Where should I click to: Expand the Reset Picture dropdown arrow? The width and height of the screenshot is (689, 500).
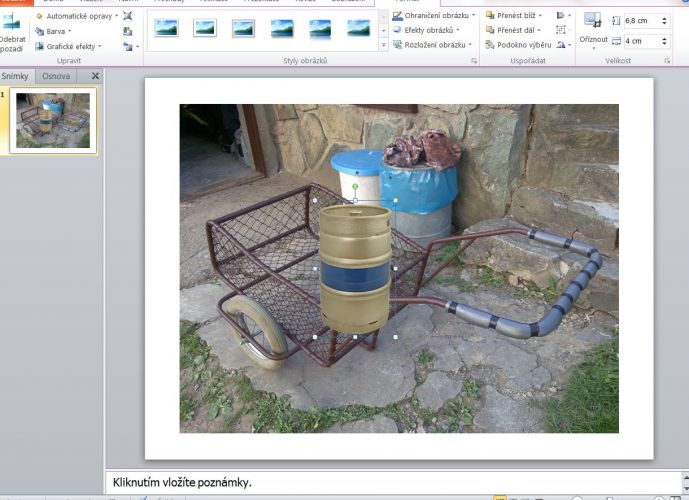138,46
